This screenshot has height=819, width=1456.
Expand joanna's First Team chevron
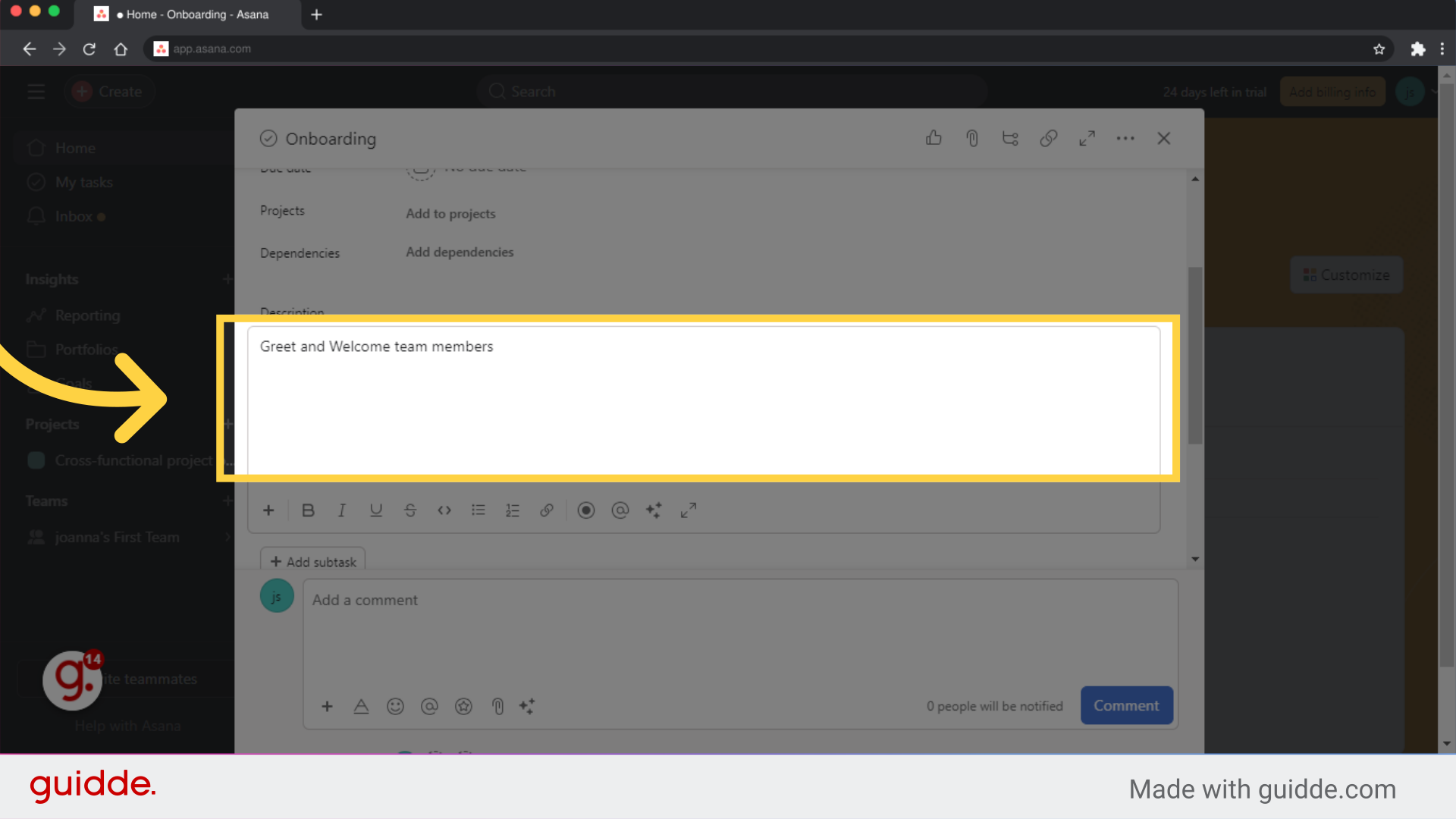[x=227, y=537]
